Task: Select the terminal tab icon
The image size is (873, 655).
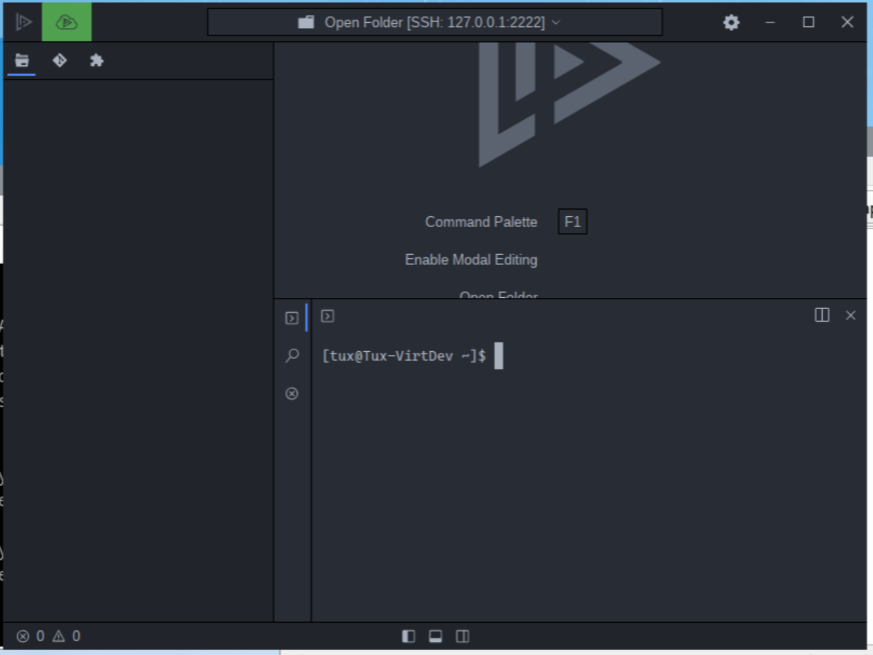Action: (327, 316)
